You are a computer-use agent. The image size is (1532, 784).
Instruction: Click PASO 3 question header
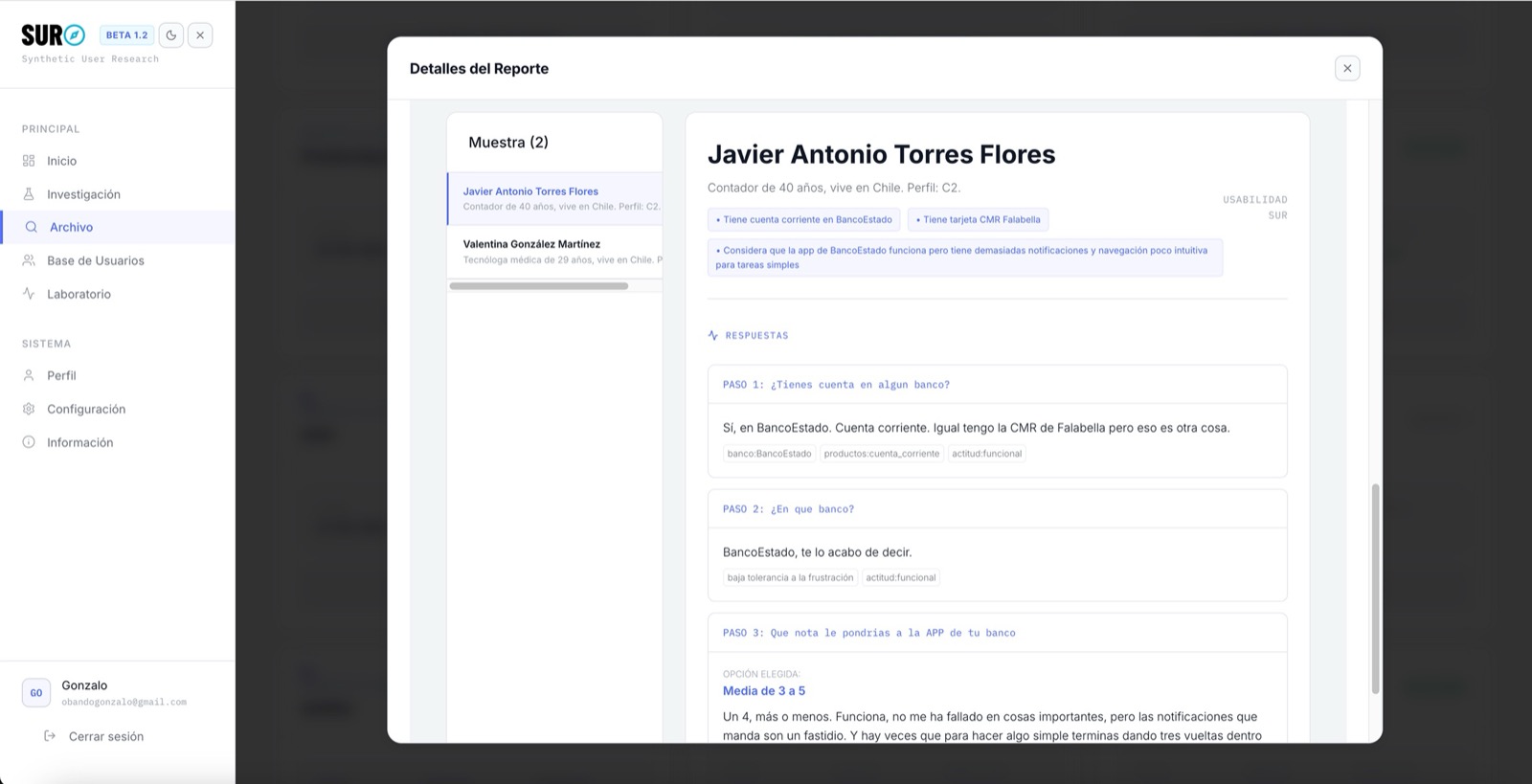(997, 633)
